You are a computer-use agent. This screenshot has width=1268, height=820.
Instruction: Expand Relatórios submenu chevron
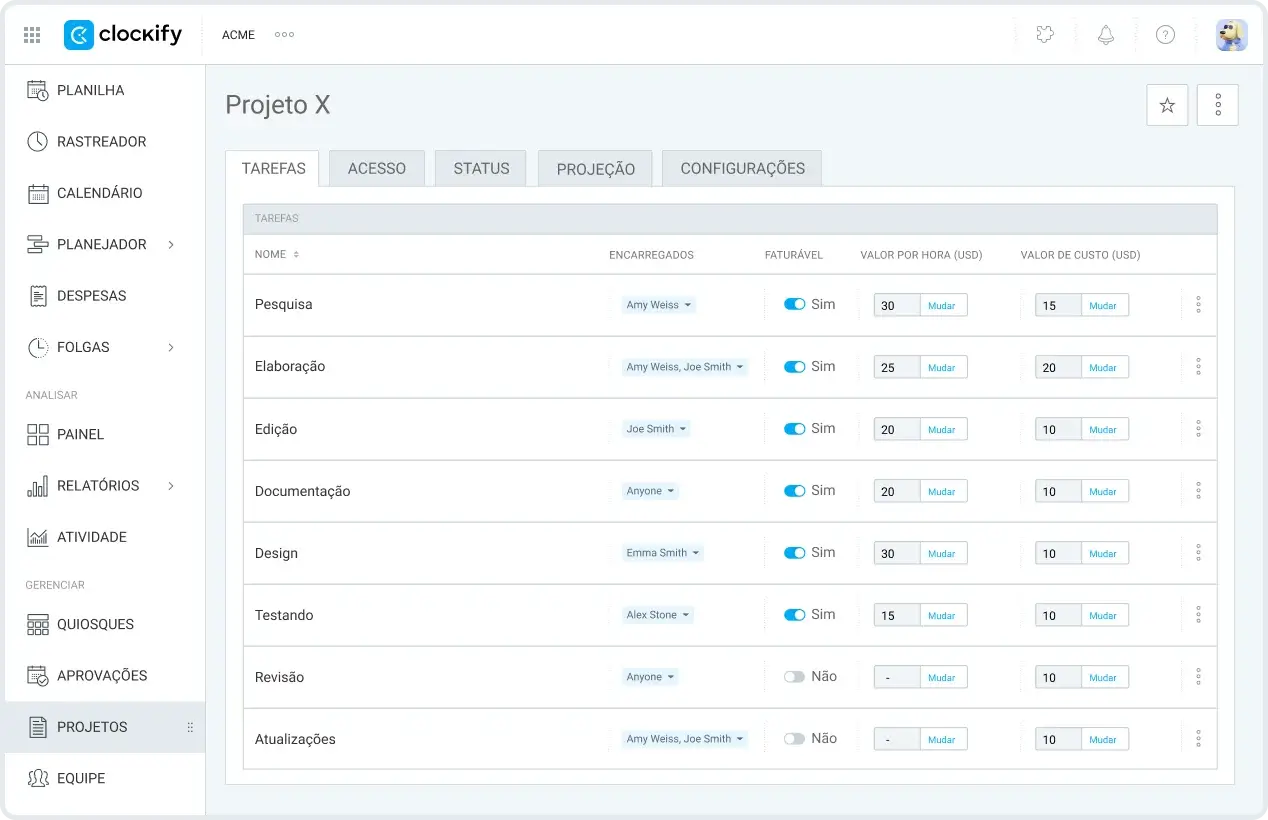[171, 486]
